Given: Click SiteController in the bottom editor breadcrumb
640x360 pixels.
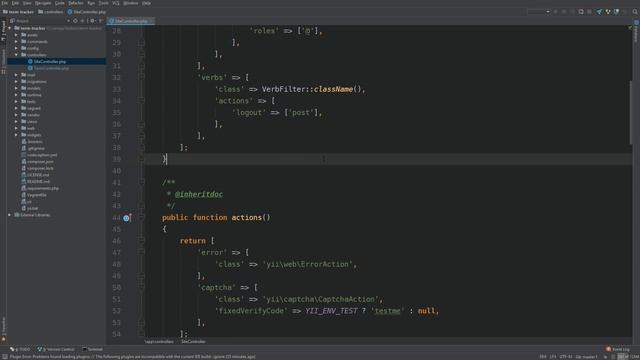Looking at the screenshot, I should coord(193,342).
